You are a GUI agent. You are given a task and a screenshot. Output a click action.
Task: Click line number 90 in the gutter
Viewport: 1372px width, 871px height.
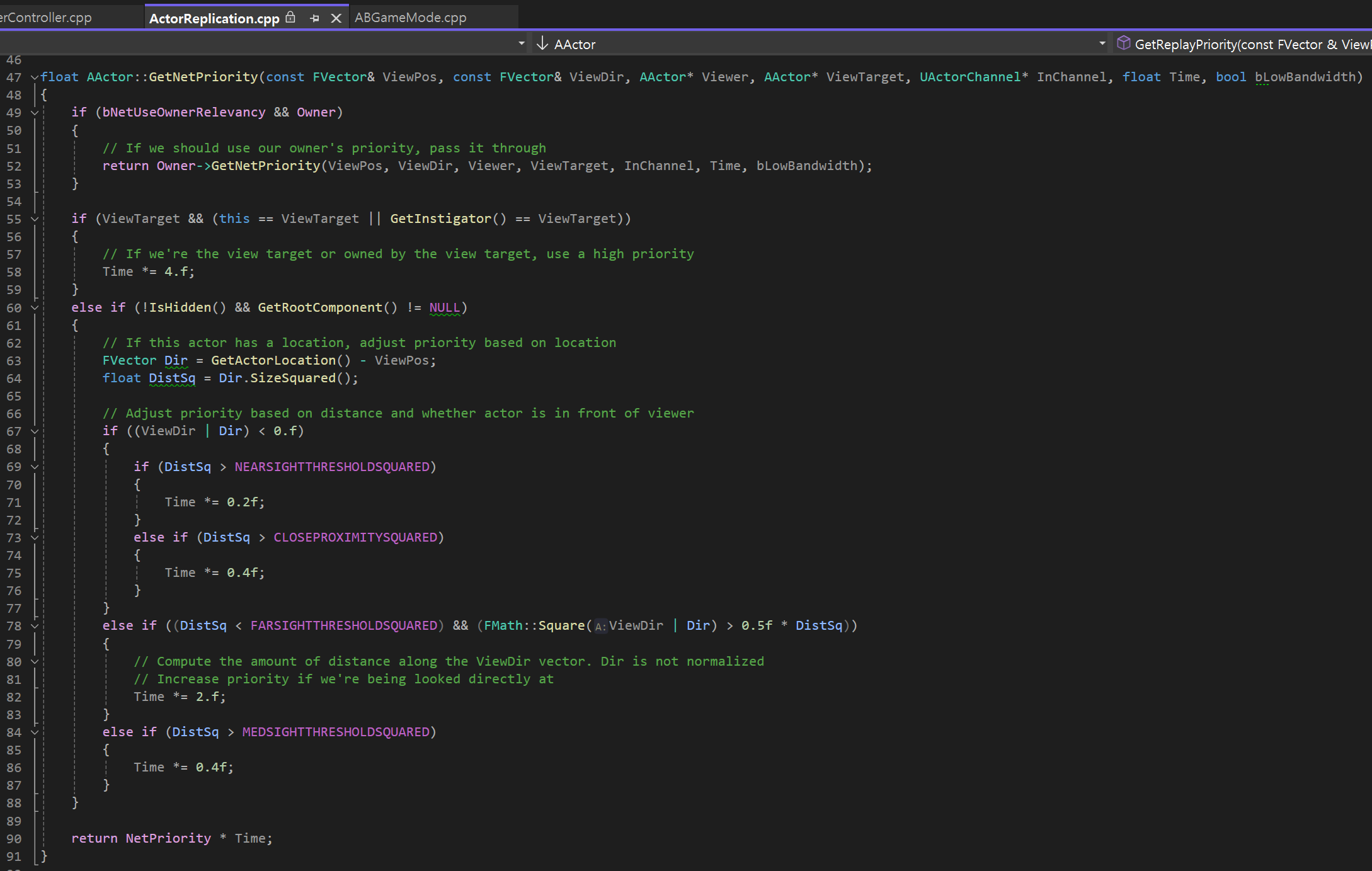click(x=14, y=839)
